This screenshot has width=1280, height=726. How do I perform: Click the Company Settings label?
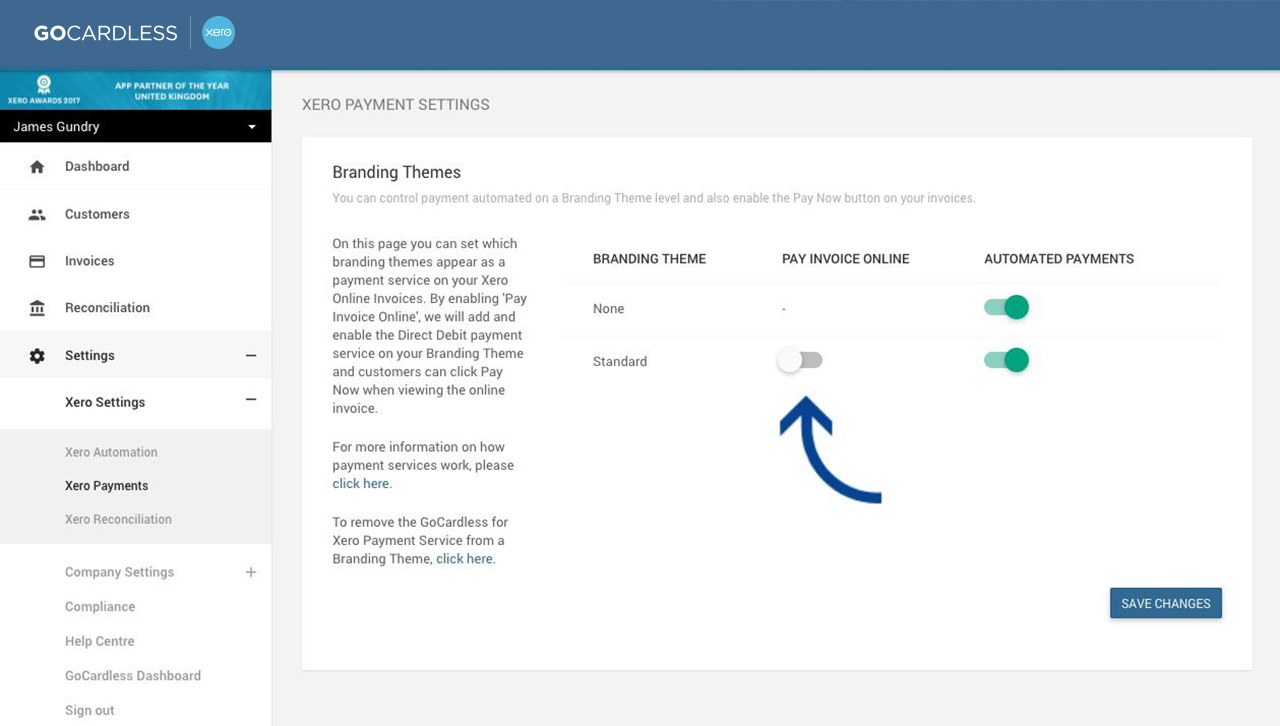(x=119, y=572)
